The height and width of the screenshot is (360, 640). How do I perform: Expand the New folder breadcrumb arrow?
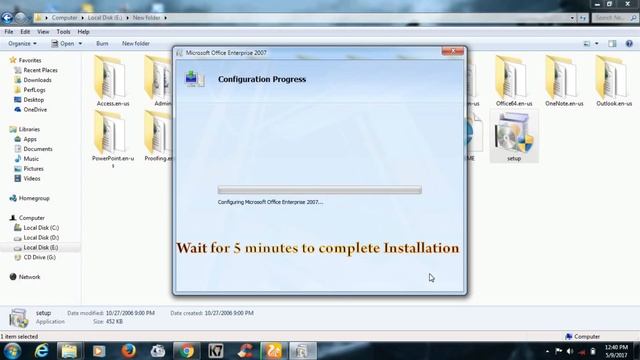pos(165,18)
